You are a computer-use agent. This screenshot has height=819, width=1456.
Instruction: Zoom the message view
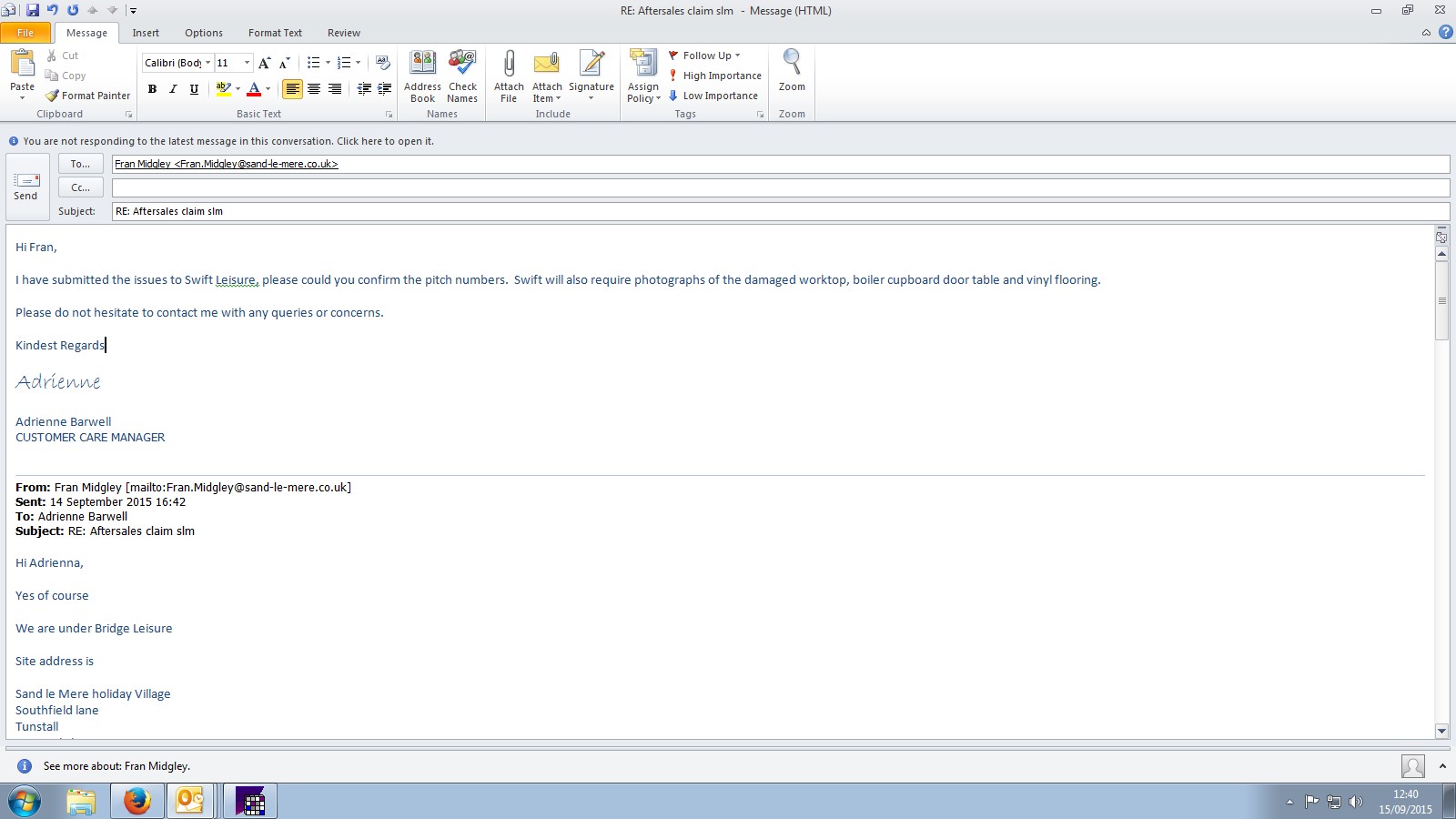pyautogui.click(x=792, y=71)
